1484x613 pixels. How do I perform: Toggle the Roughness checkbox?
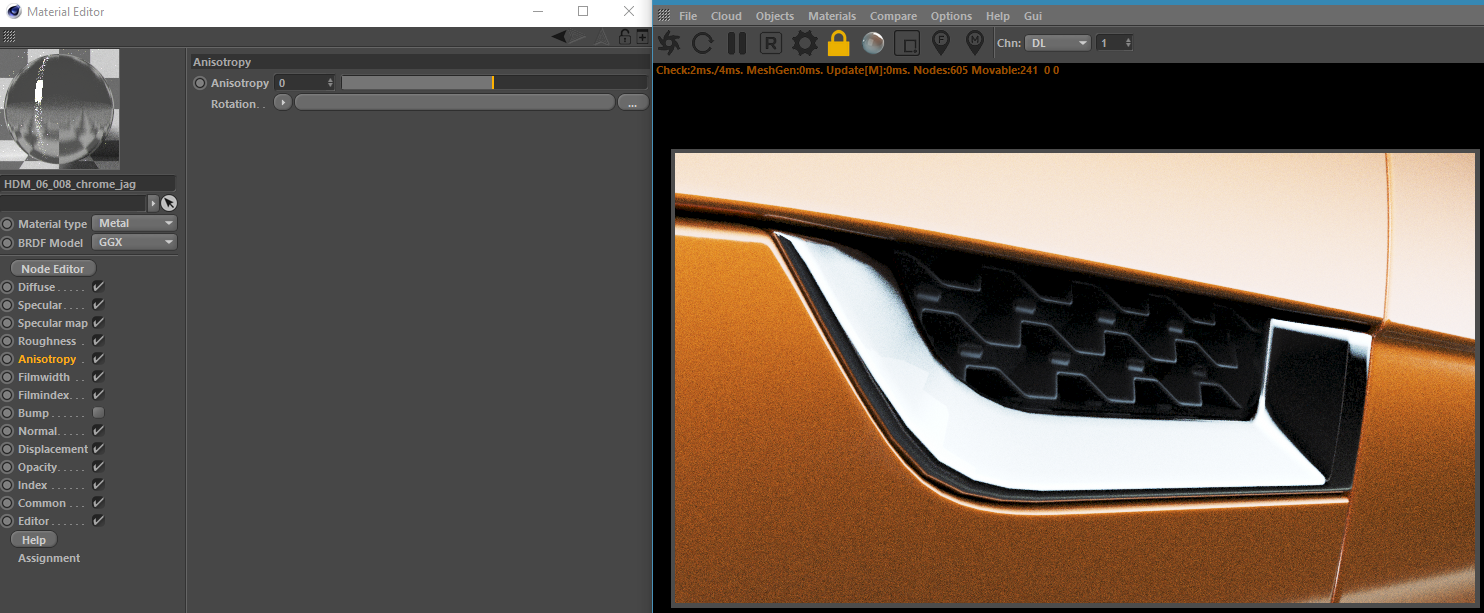[x=98, y=341]
